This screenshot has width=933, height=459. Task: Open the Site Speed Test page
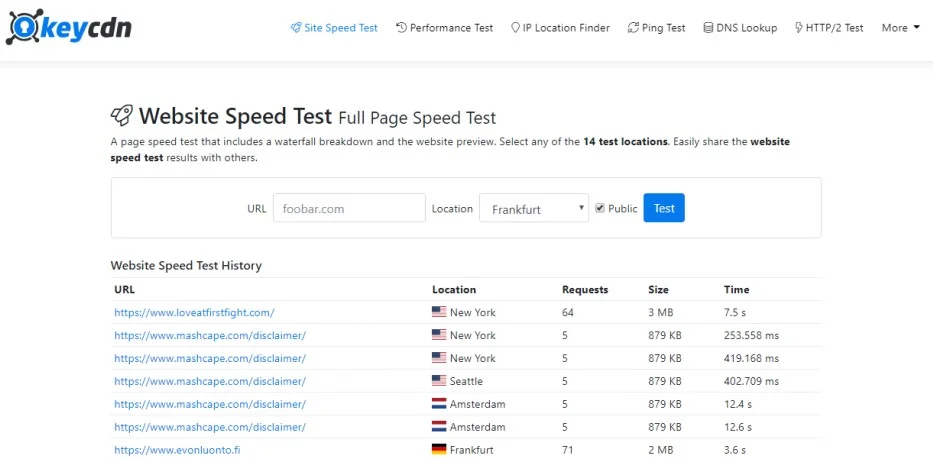pos(334,27)
